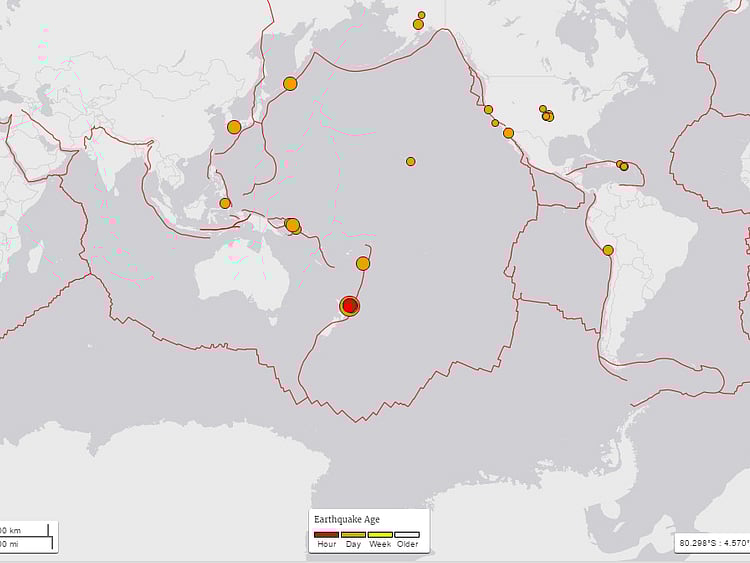This screenshot has height=563, width=750.
Task: Select the earthquake marker near Japan
Action: tap(234, 127)
